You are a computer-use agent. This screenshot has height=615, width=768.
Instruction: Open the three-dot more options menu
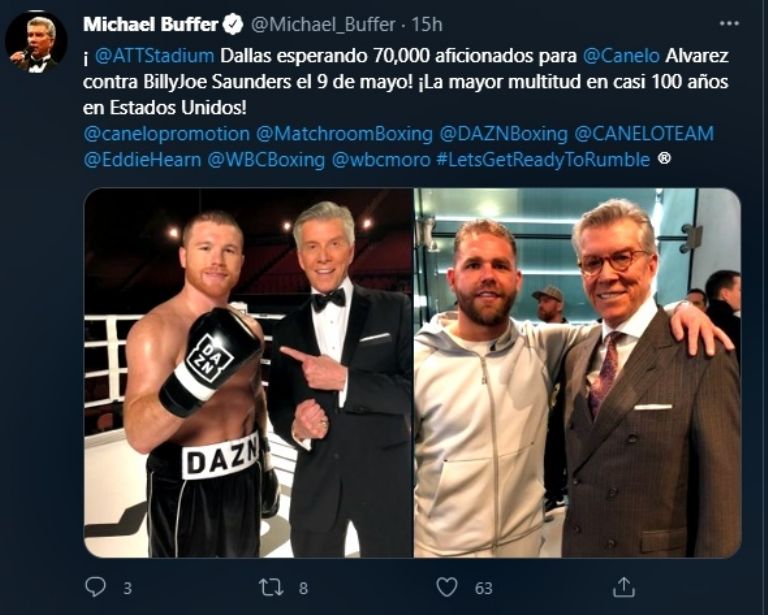pyautogui.click(x=729, y=23)
